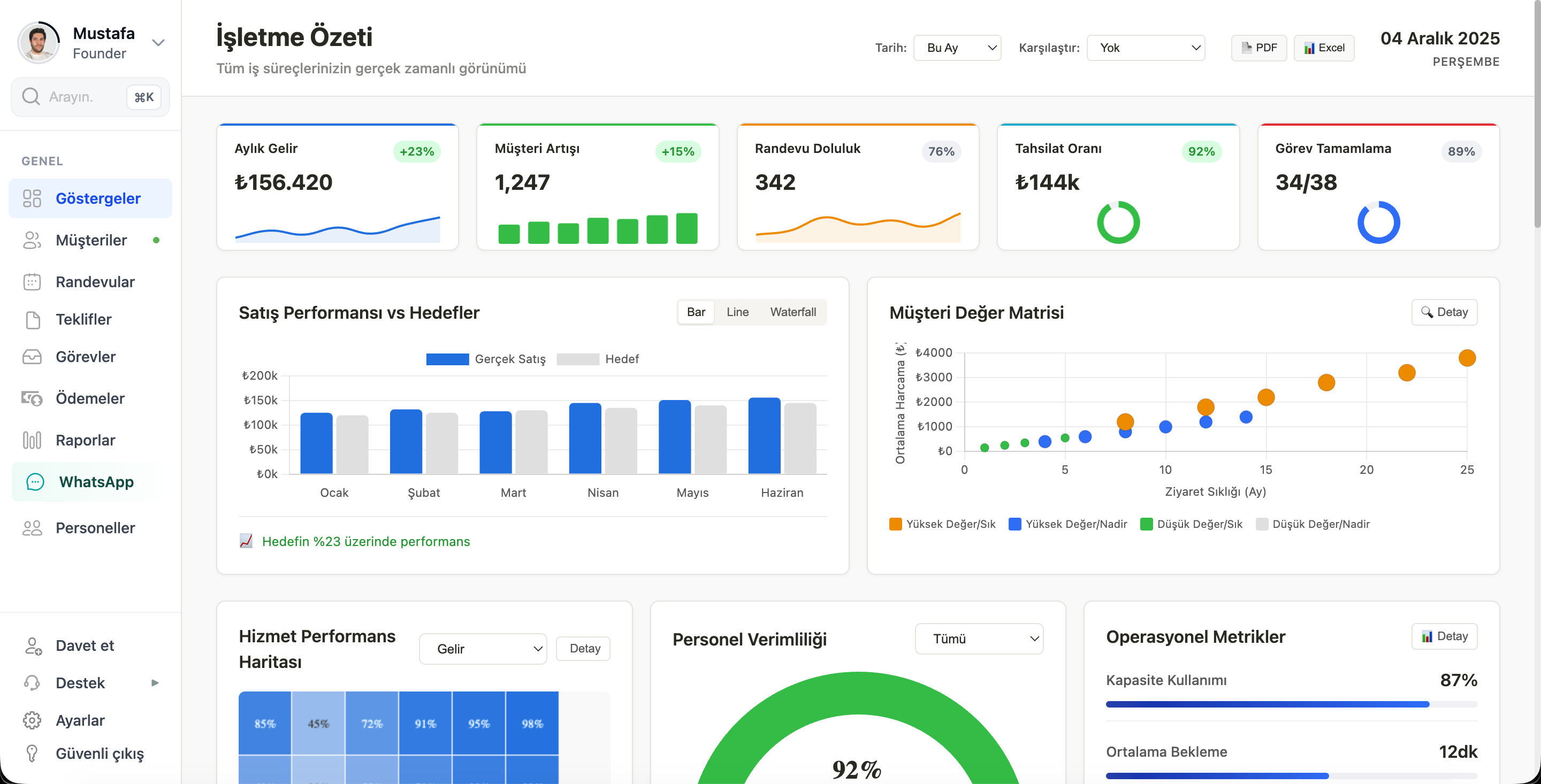Click the Güvenli çıkış key icon
The image size is (1541, 784).
32,754
